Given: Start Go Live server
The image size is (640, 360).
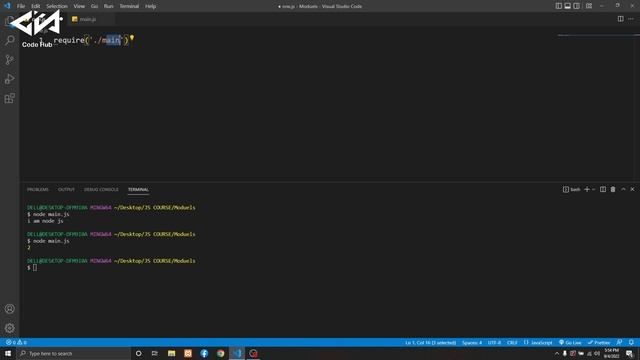Looking at the screenshot, I should tap(570, 342).
